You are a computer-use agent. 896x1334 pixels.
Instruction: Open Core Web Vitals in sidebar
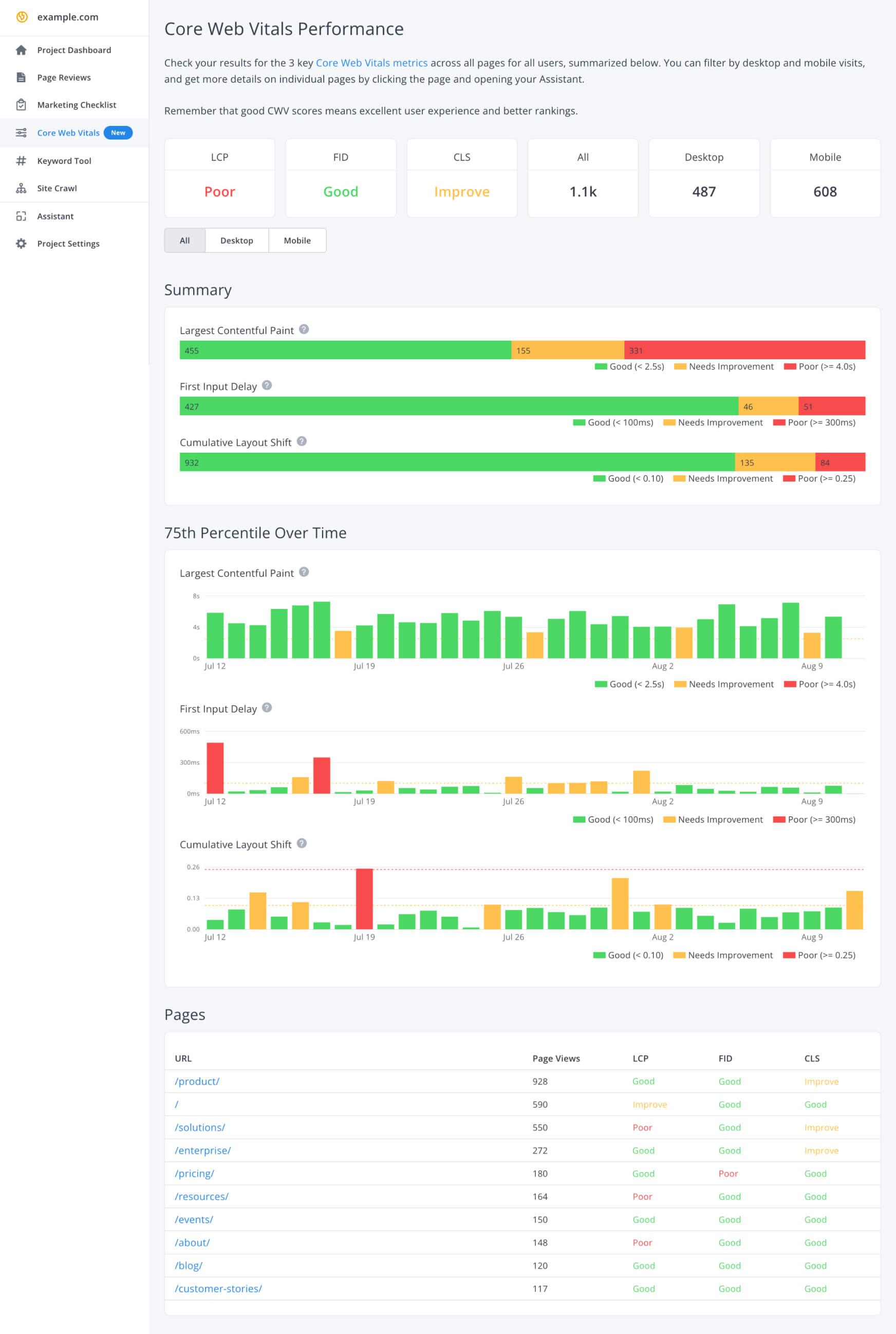[x=68, y=133]
